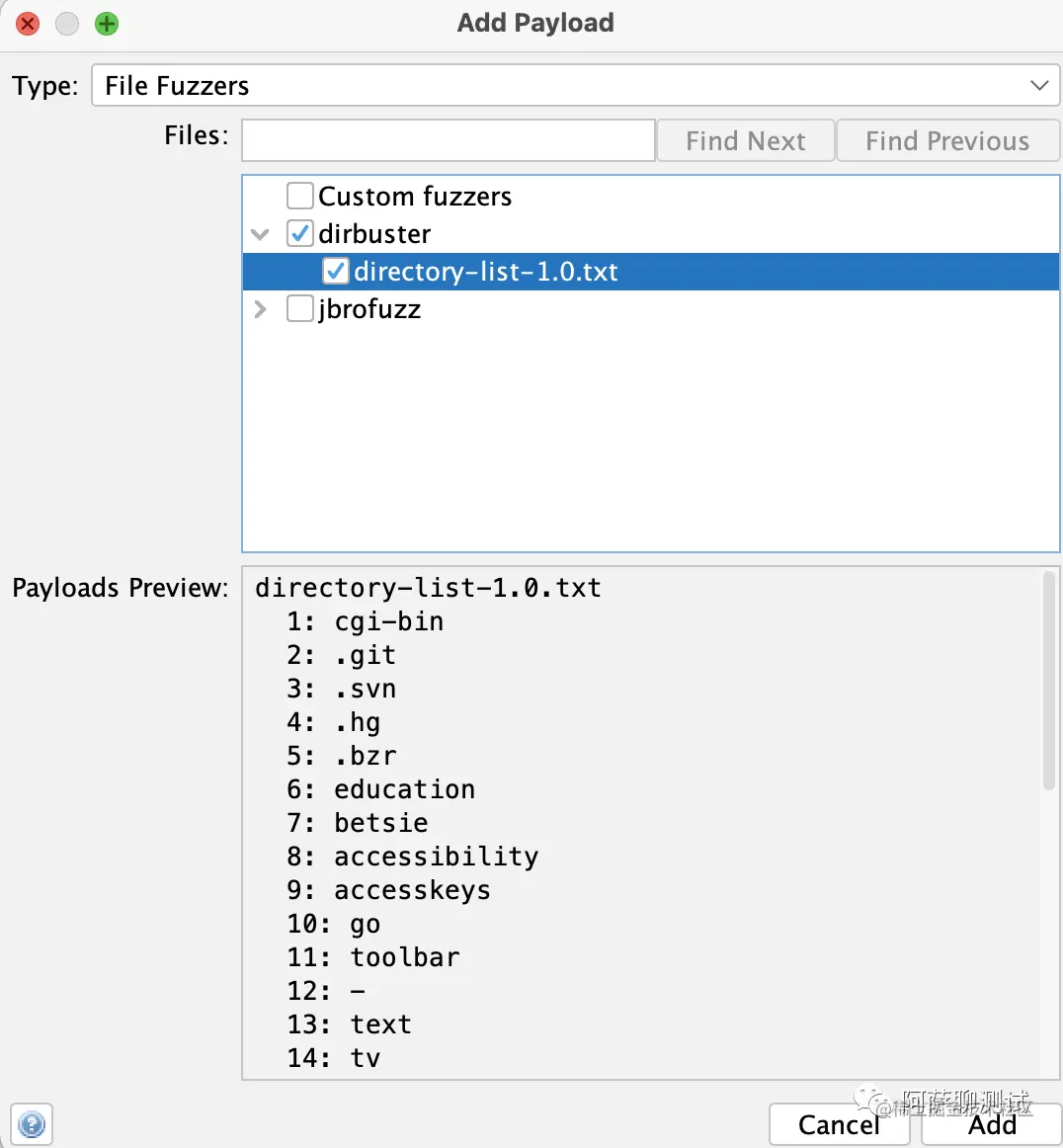Click the red close window button

[x=28, y=24]
